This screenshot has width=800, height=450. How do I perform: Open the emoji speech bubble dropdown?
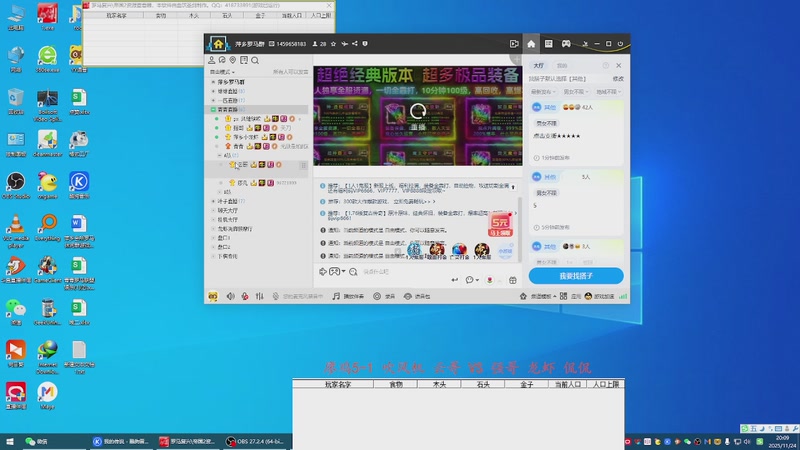point(471,280)
